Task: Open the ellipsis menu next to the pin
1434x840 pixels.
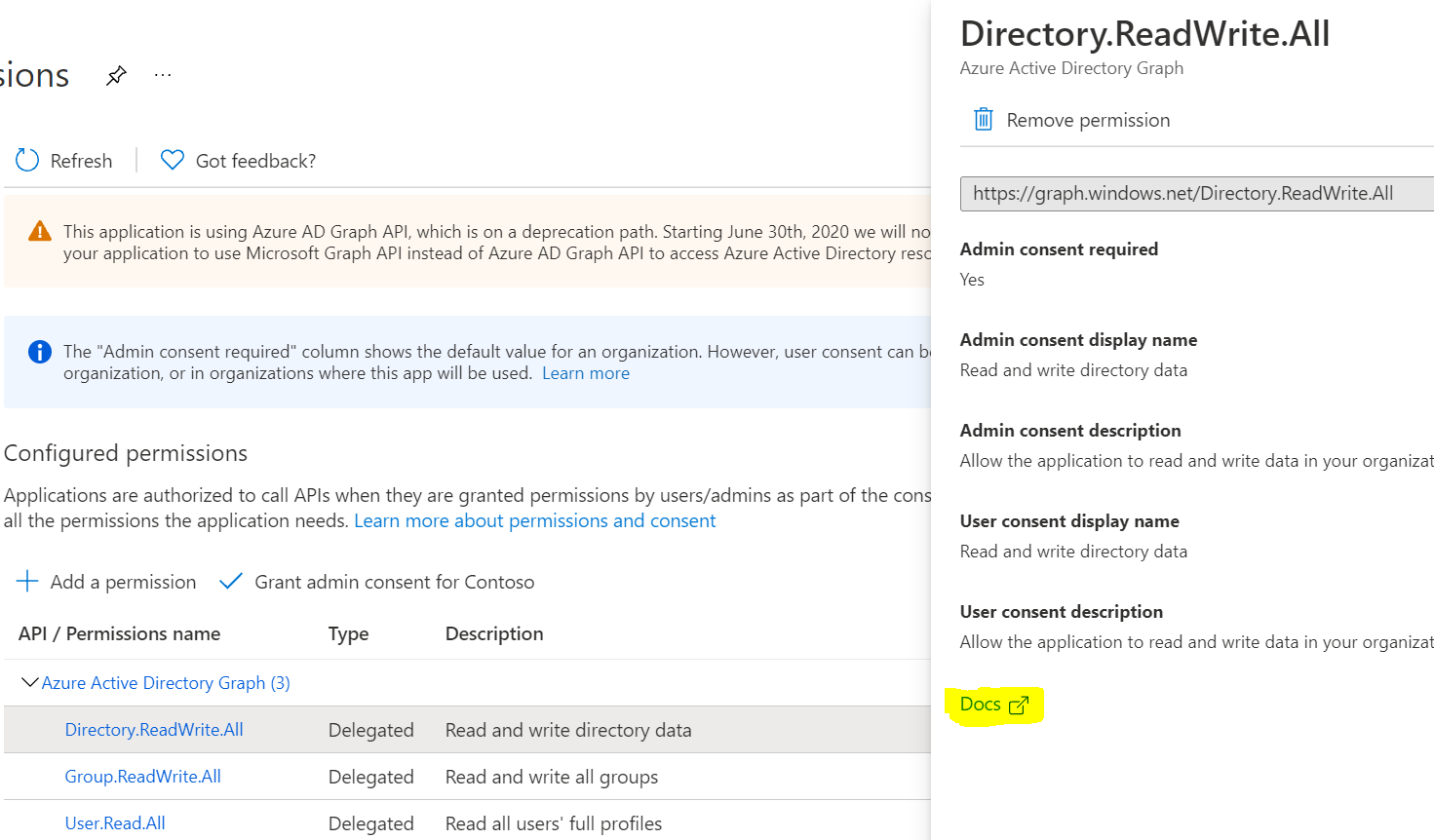Action: (162, 74)
